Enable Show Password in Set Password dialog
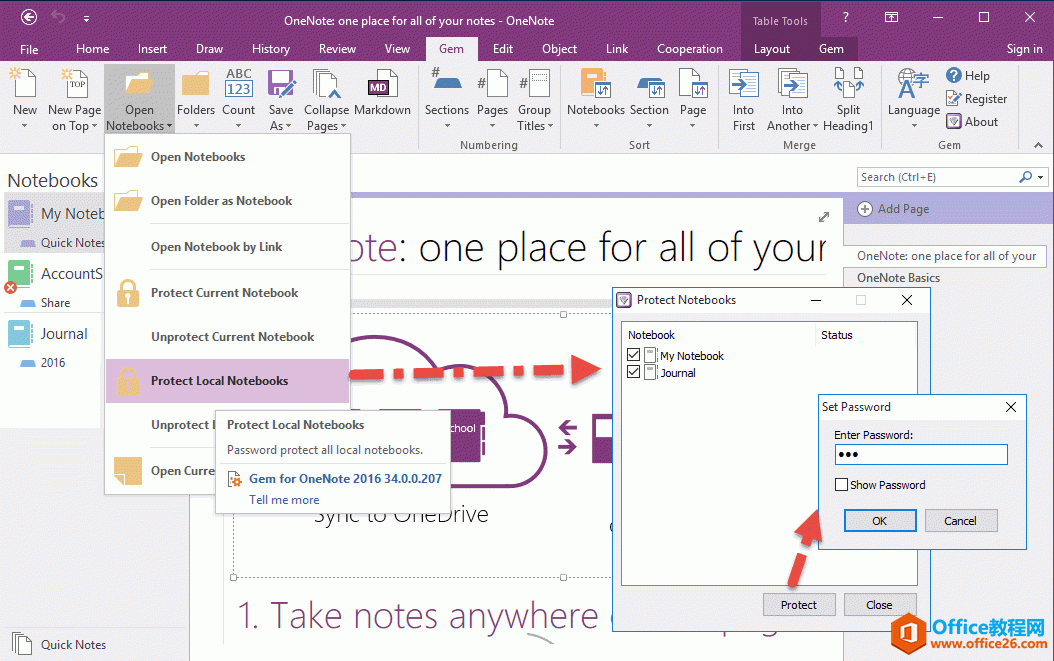Viewport: 1054px width, 661px height. (x=841, y=484)
